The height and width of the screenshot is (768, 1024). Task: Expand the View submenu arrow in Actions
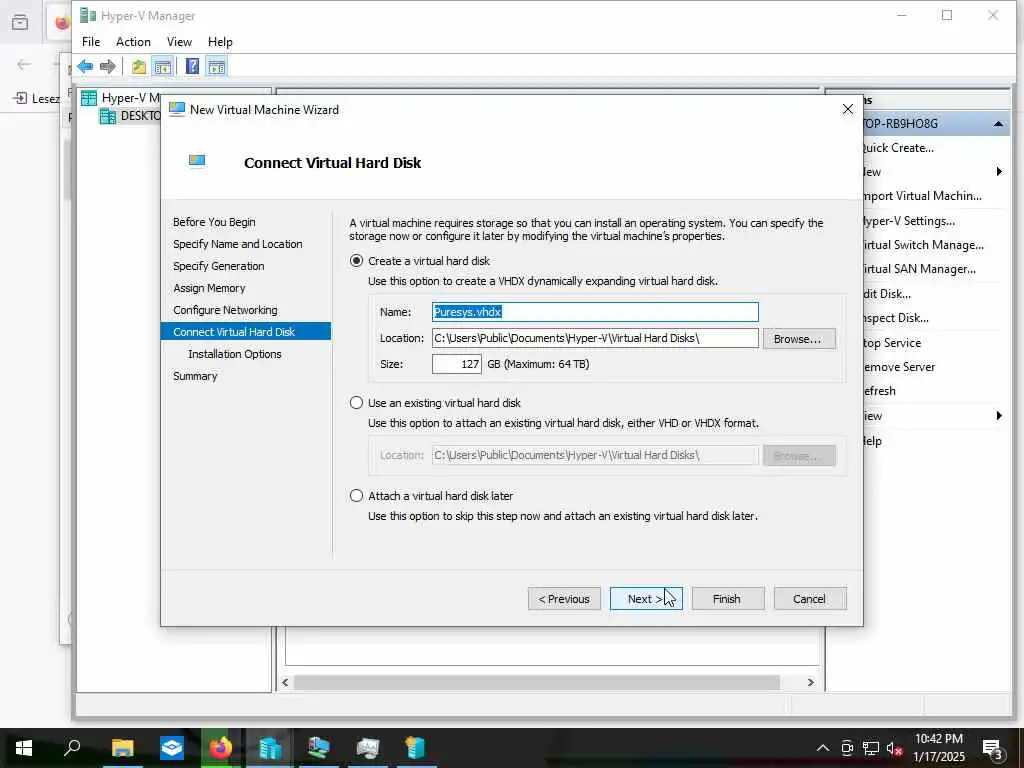pyautogui.click(x=999, y=415)
